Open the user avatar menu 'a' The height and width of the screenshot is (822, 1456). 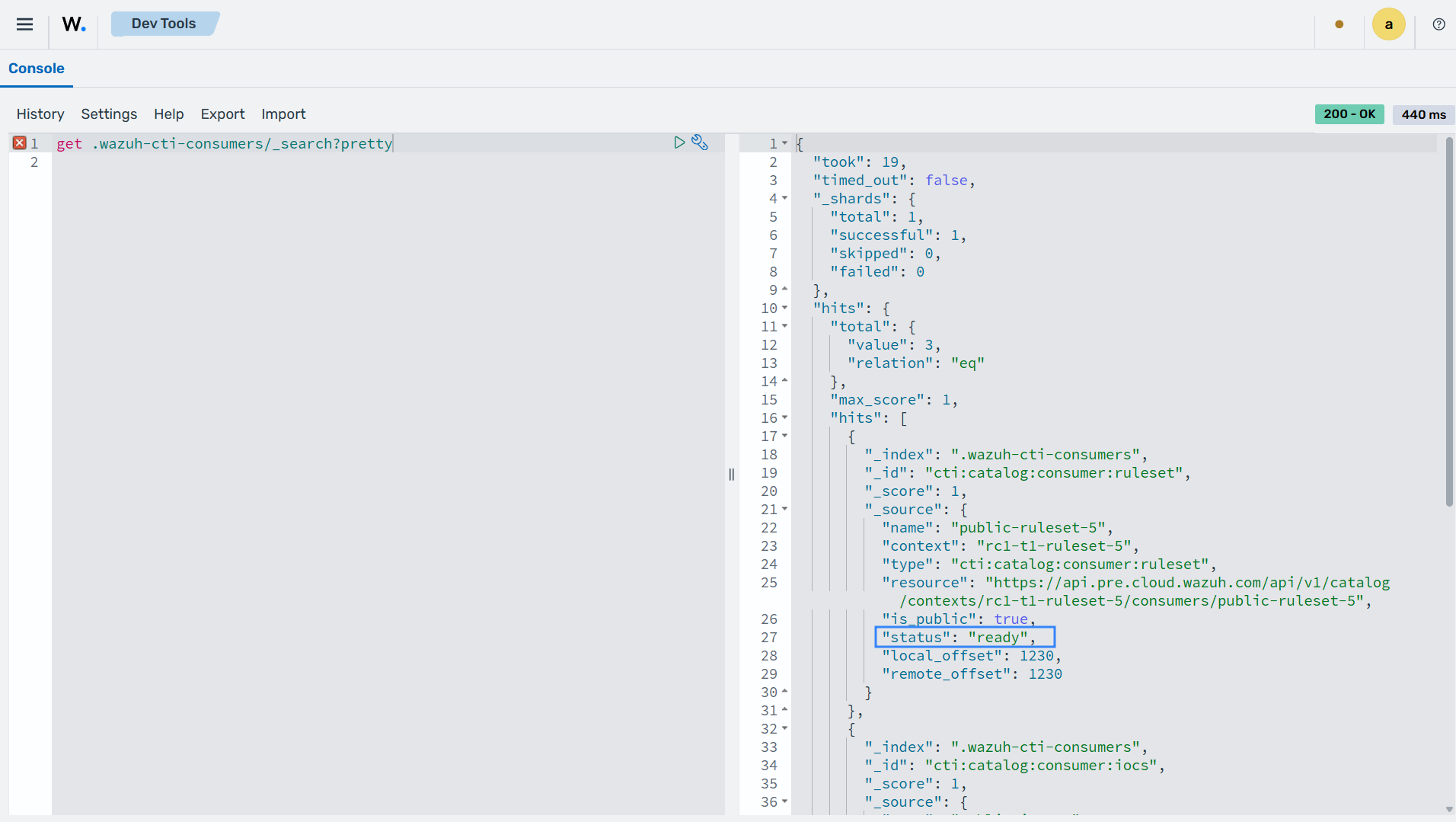point(1388,24)
